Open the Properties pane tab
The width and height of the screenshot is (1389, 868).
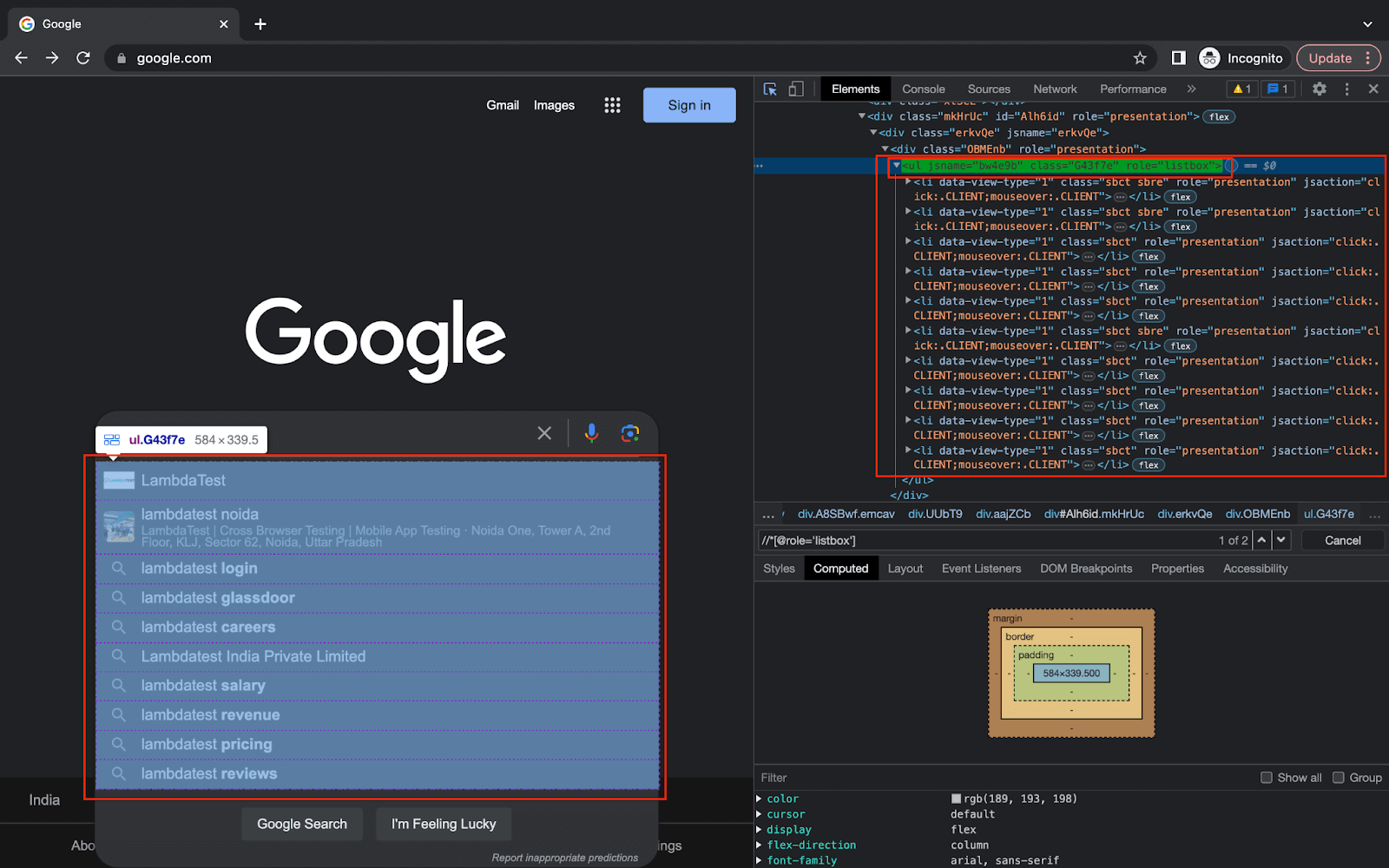click(x=1177, y=569)
